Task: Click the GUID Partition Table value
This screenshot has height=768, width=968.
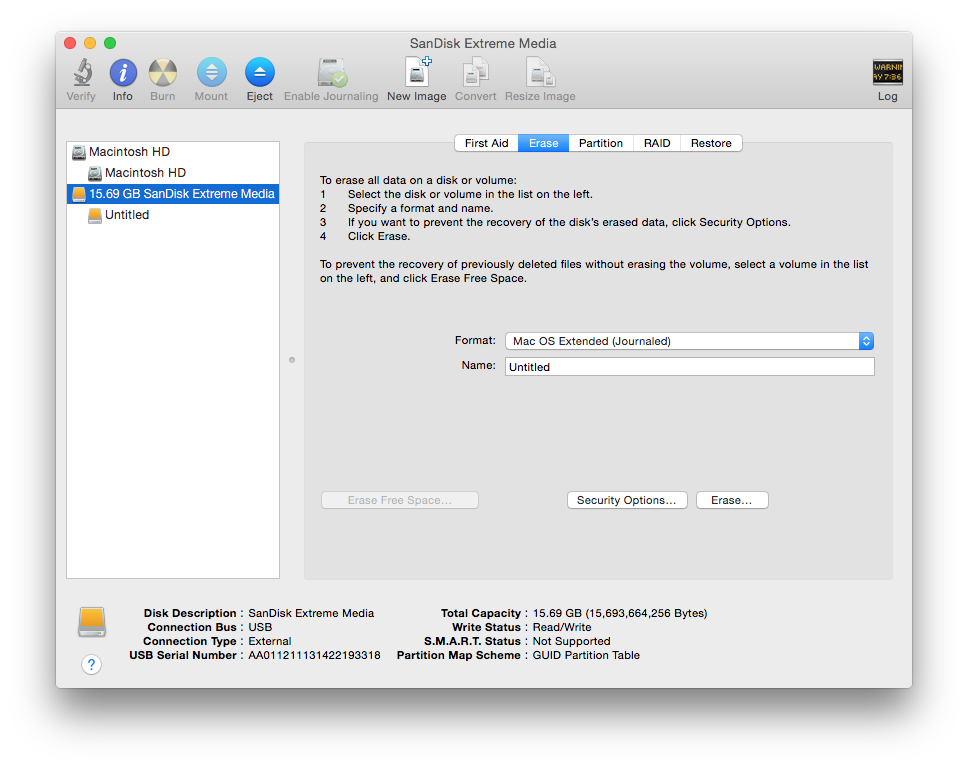Action: coord(586,655)
